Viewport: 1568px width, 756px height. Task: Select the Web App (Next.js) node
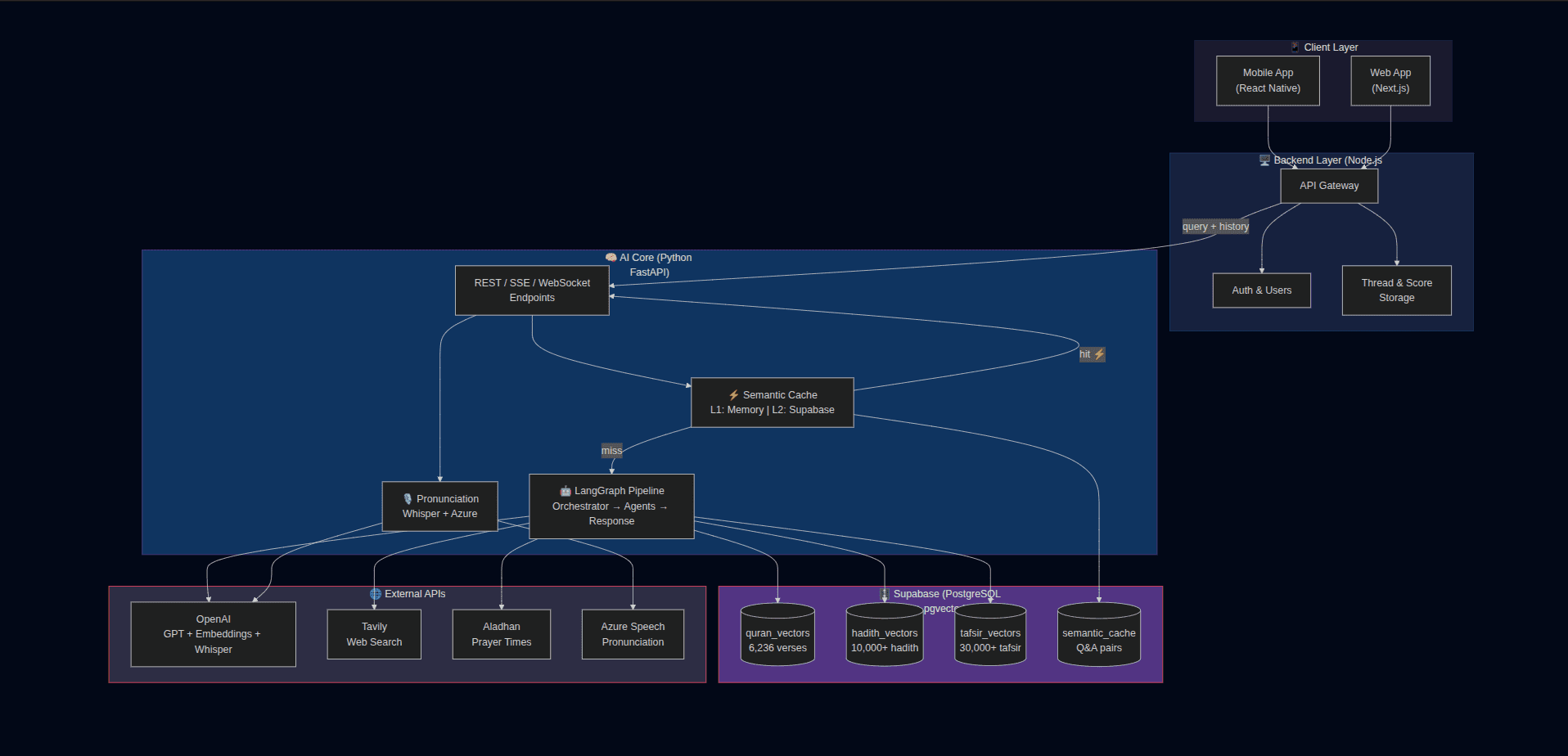1390,80
